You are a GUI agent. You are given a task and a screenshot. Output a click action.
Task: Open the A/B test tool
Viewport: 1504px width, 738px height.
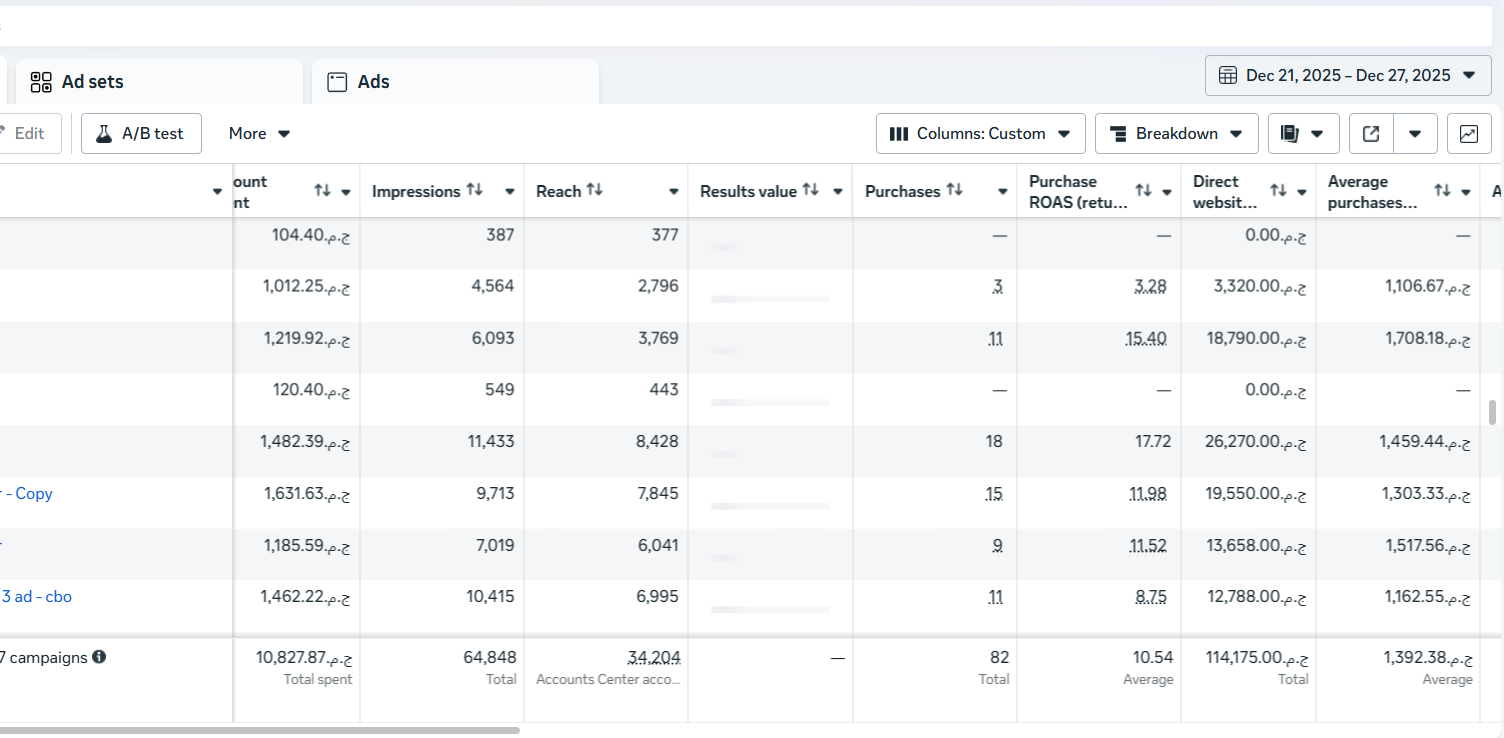tap(141, 133)
